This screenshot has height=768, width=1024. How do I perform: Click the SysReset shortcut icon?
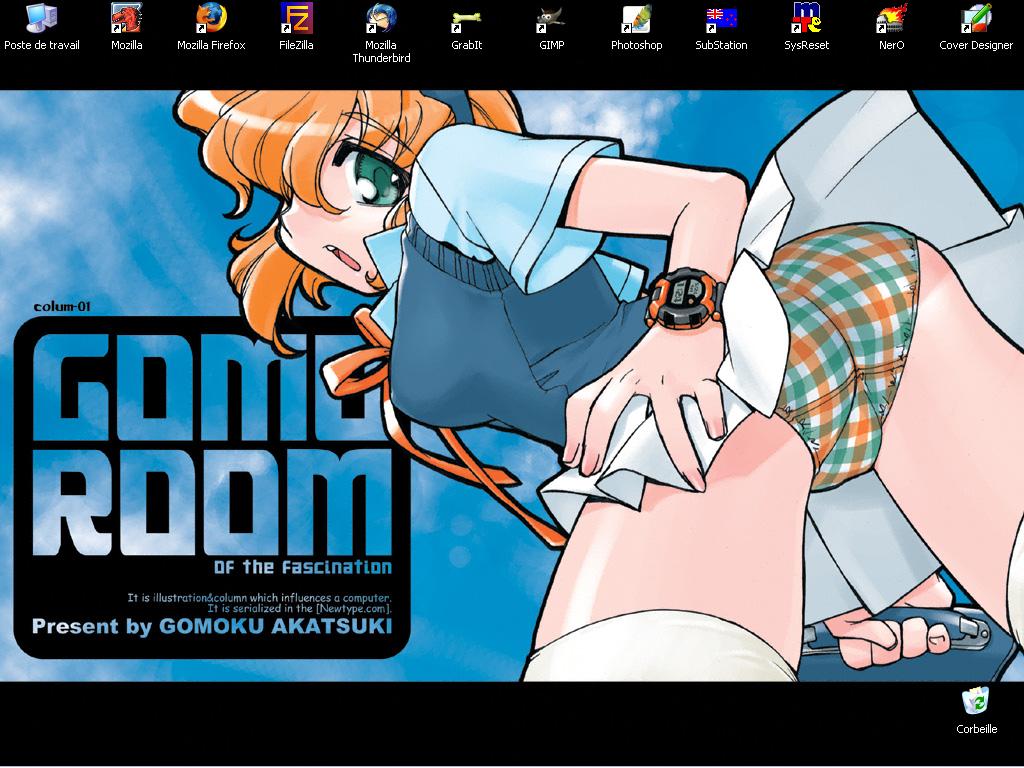(806, 18)
